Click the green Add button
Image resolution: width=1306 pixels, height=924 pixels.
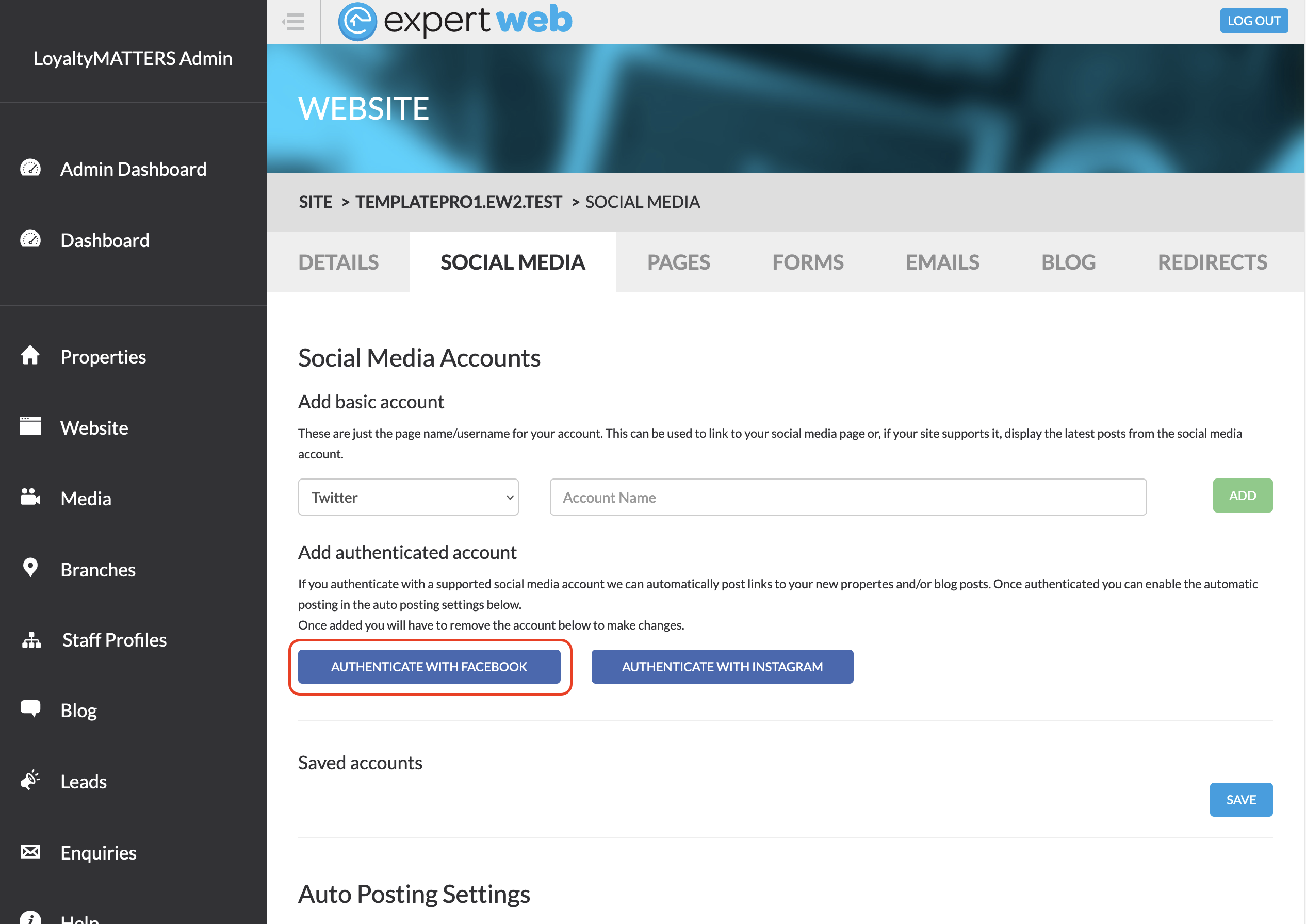[1242, 496]
